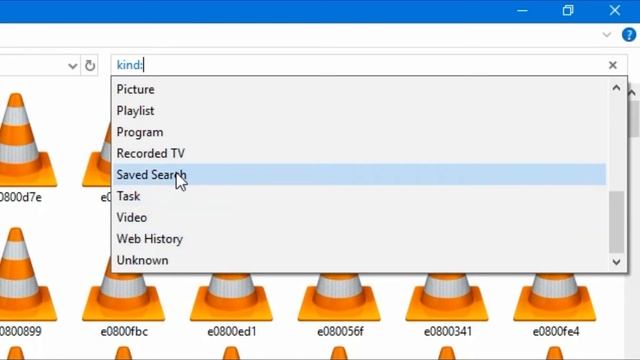The height and width of the screenshot is (360, 640).
Task: Click the e0800341 file name label
Action: coord(448,331)
